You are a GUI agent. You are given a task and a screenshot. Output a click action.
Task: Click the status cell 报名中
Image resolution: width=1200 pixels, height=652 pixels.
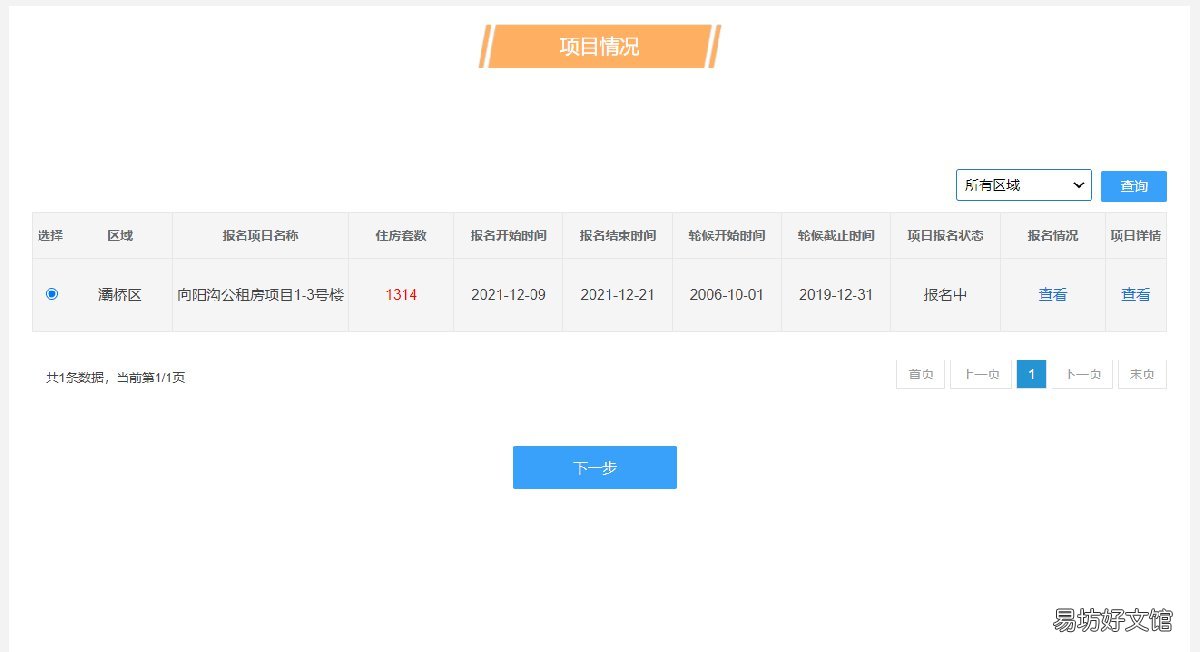coord(945,295)
